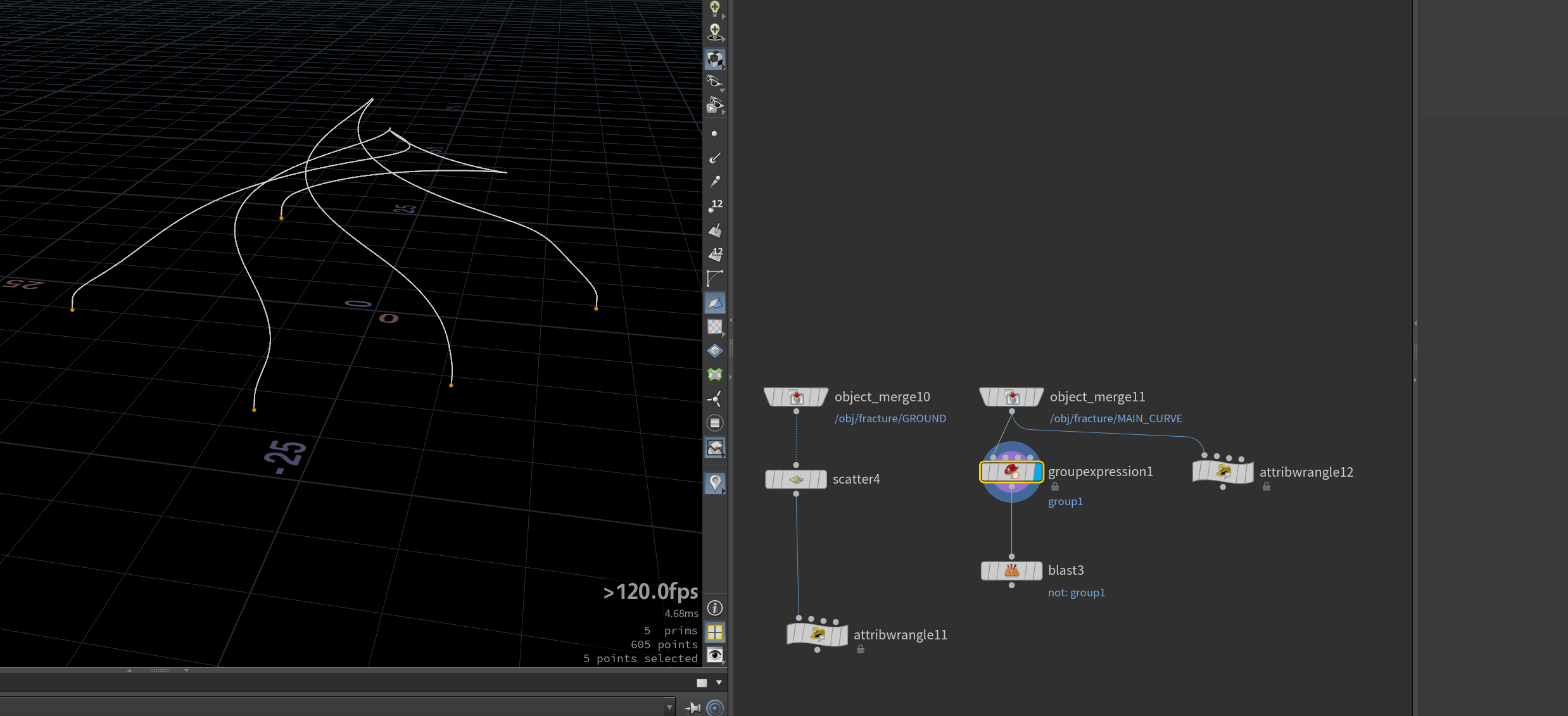Screen dimensions: 1568x716
Task: Expand the bottom path field dropdown
Action: click(x=669, y=707)
